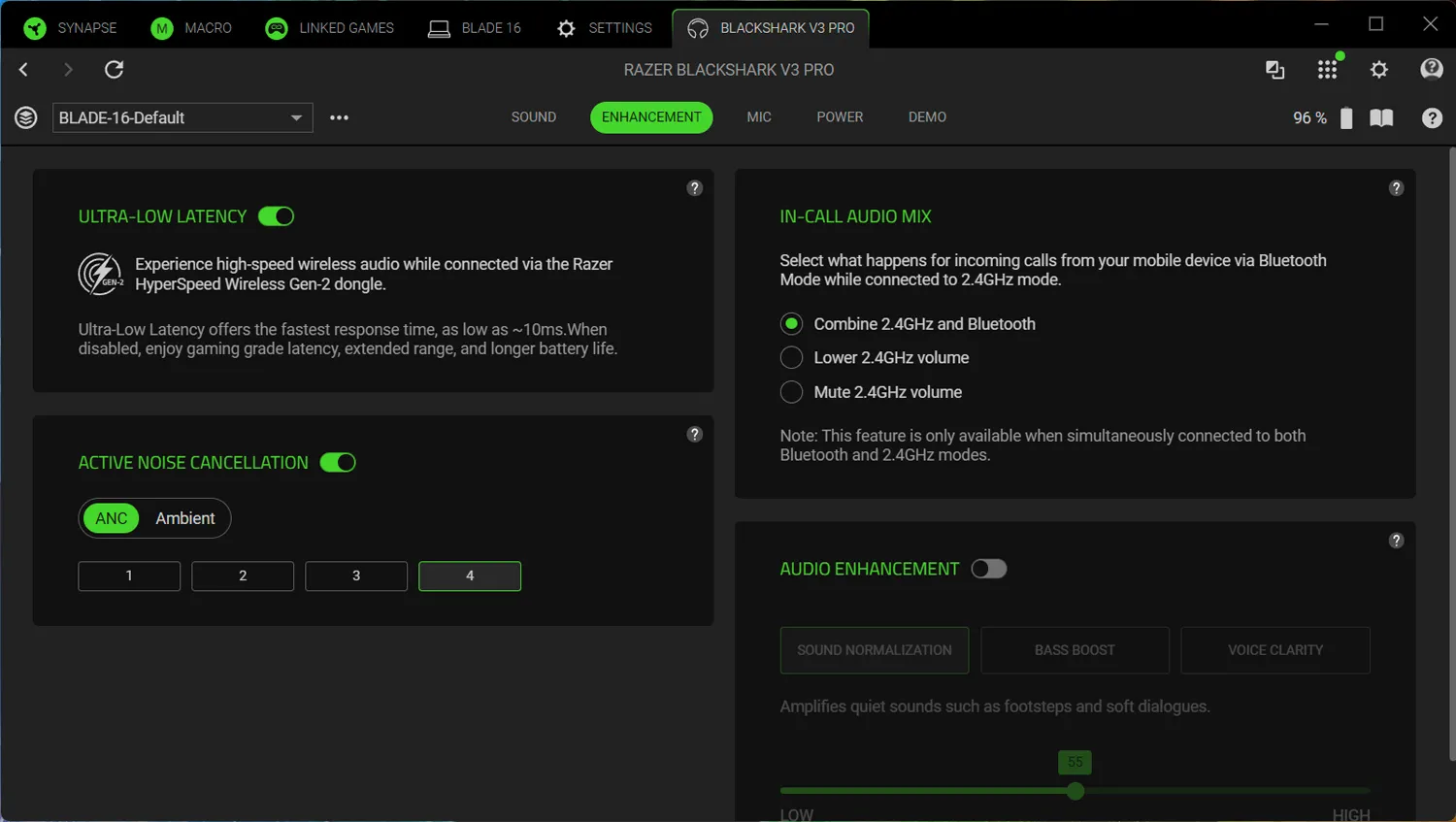
Task: Disable the Ultra-Low Latency toggle
Action: click(x=277, y=216)
